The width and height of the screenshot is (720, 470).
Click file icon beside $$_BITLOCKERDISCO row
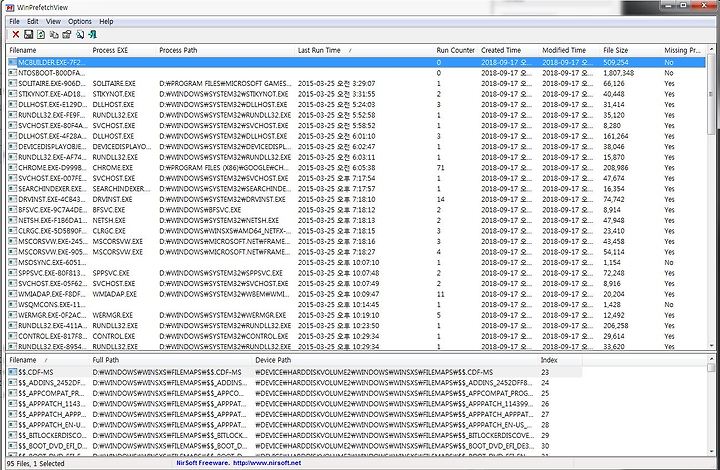click(x=13, y=435)
